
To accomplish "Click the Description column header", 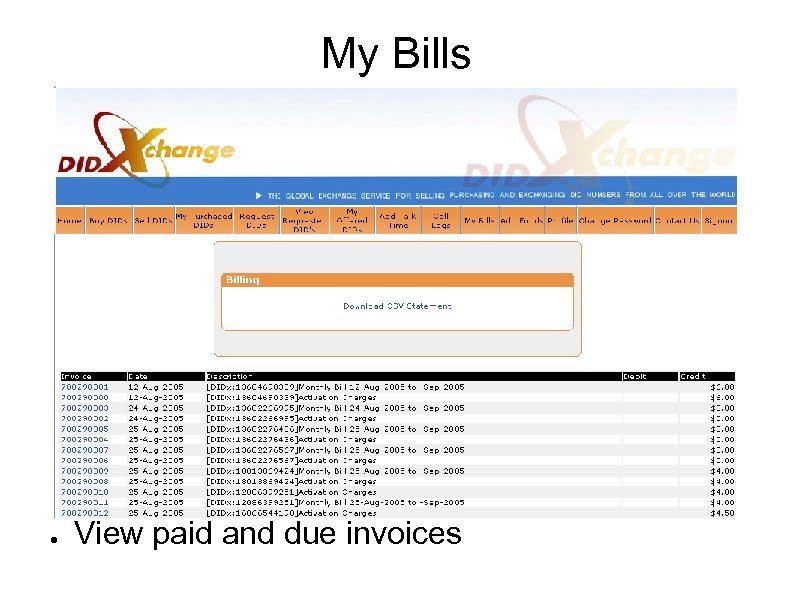I will tap(414, 376).
